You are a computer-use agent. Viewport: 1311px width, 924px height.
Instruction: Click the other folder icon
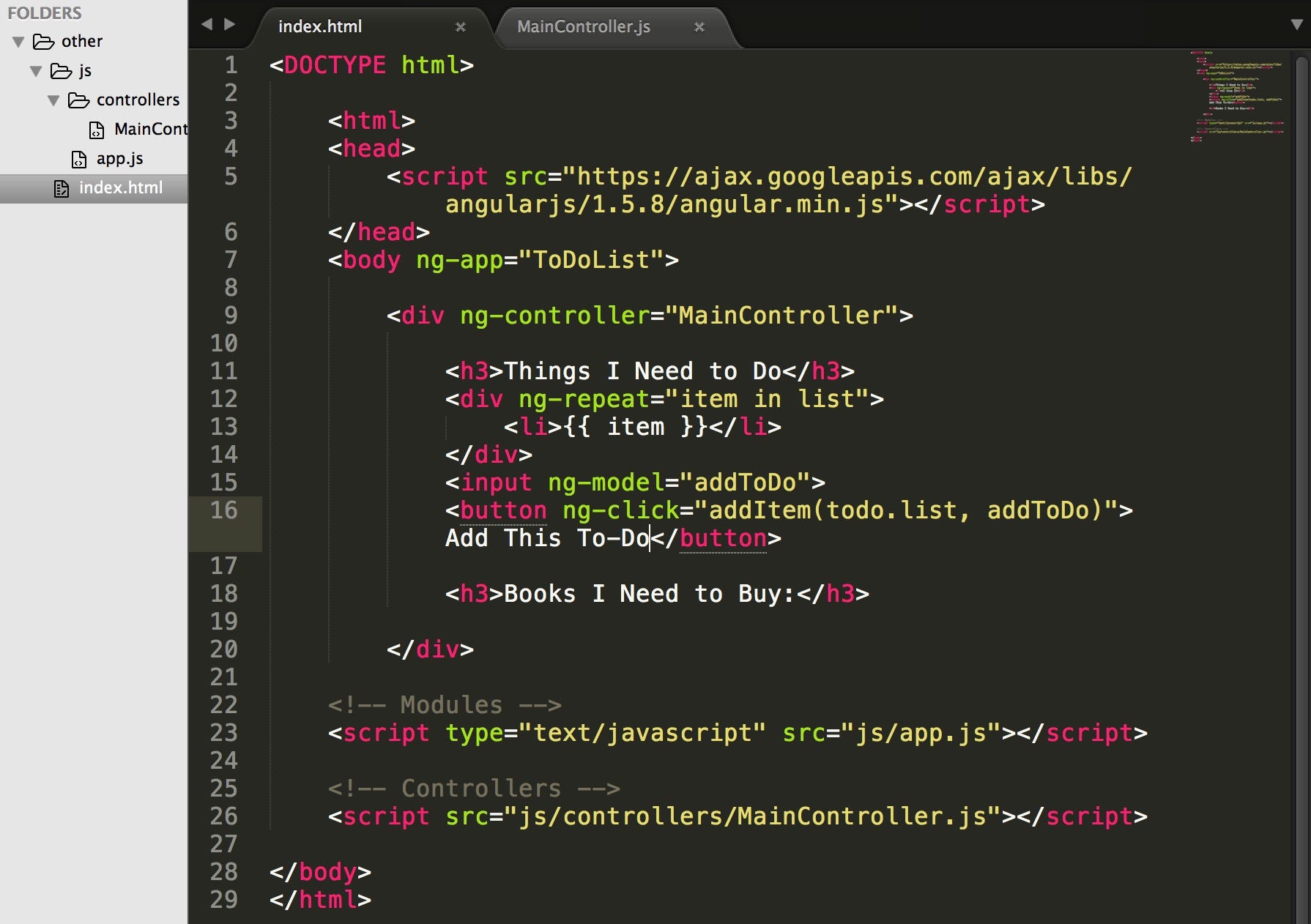44,41
